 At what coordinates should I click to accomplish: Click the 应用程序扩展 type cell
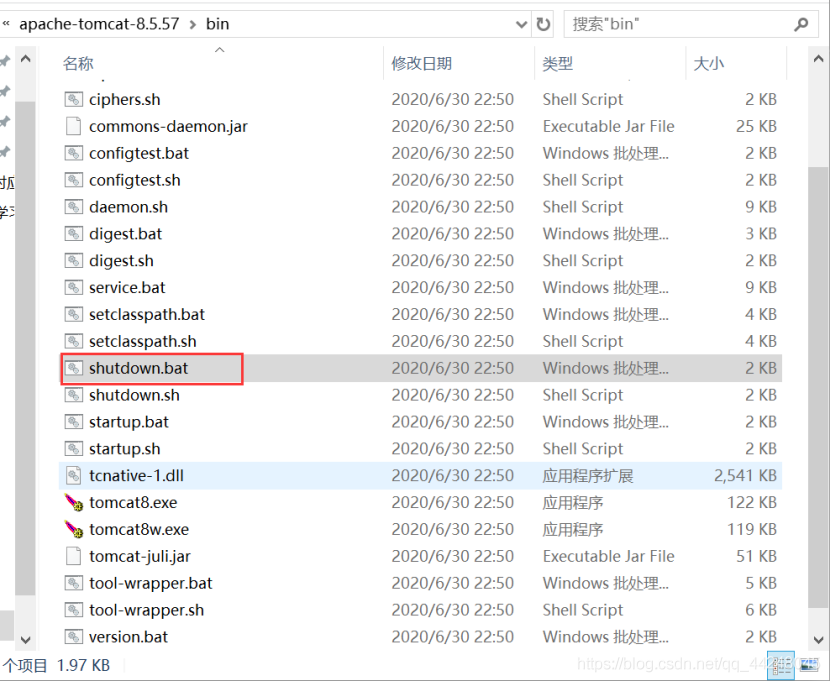tap(588, 475)
